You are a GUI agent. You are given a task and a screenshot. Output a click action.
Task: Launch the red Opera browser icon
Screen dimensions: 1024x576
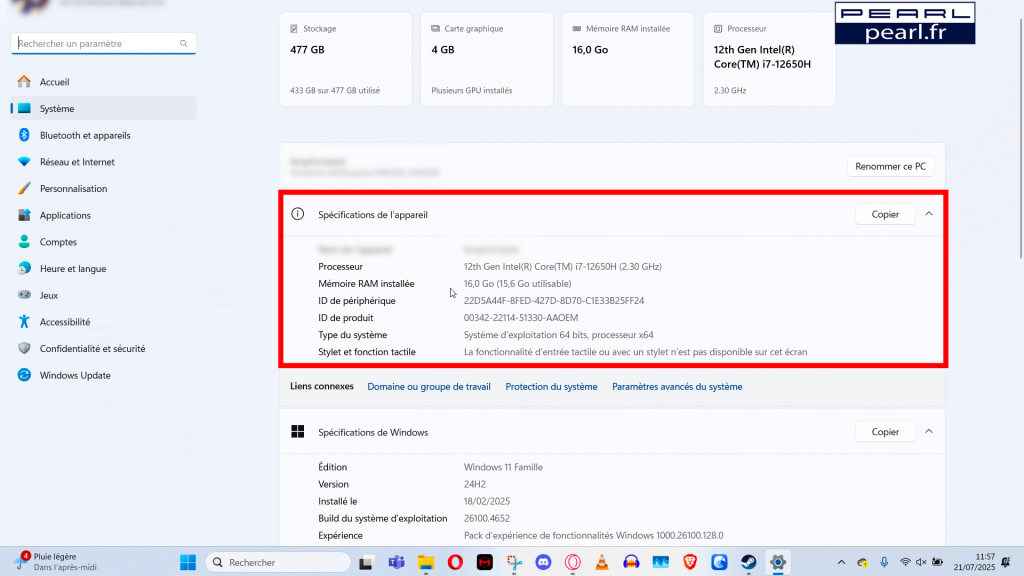tap(455, 562)
